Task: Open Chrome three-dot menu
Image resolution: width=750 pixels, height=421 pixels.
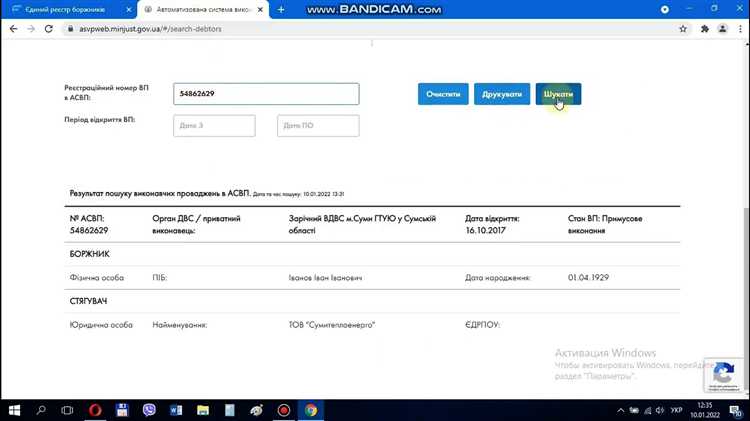Action: click(x=738, y=29)
